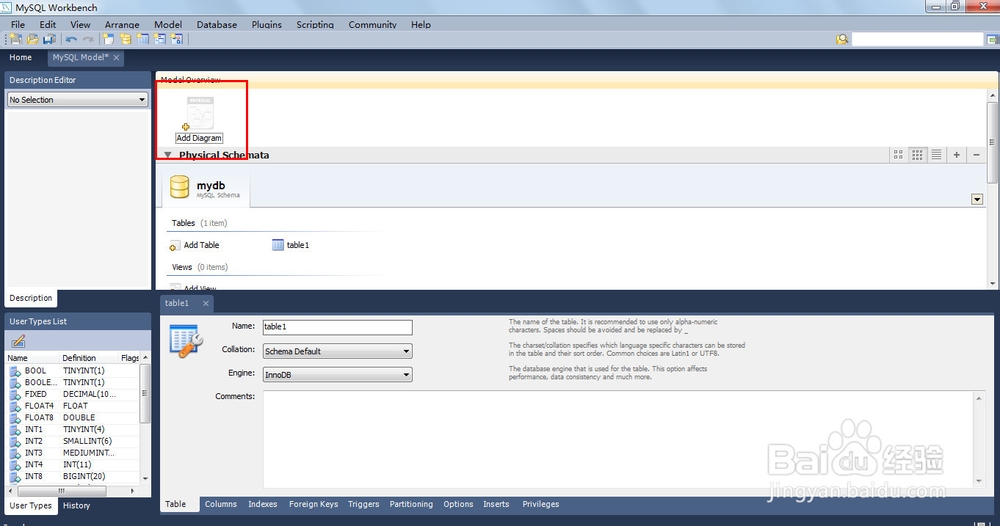The width and height of the screenshot is (1000, 526).
Task: Switch to the History tab
Action: point(77,506)
